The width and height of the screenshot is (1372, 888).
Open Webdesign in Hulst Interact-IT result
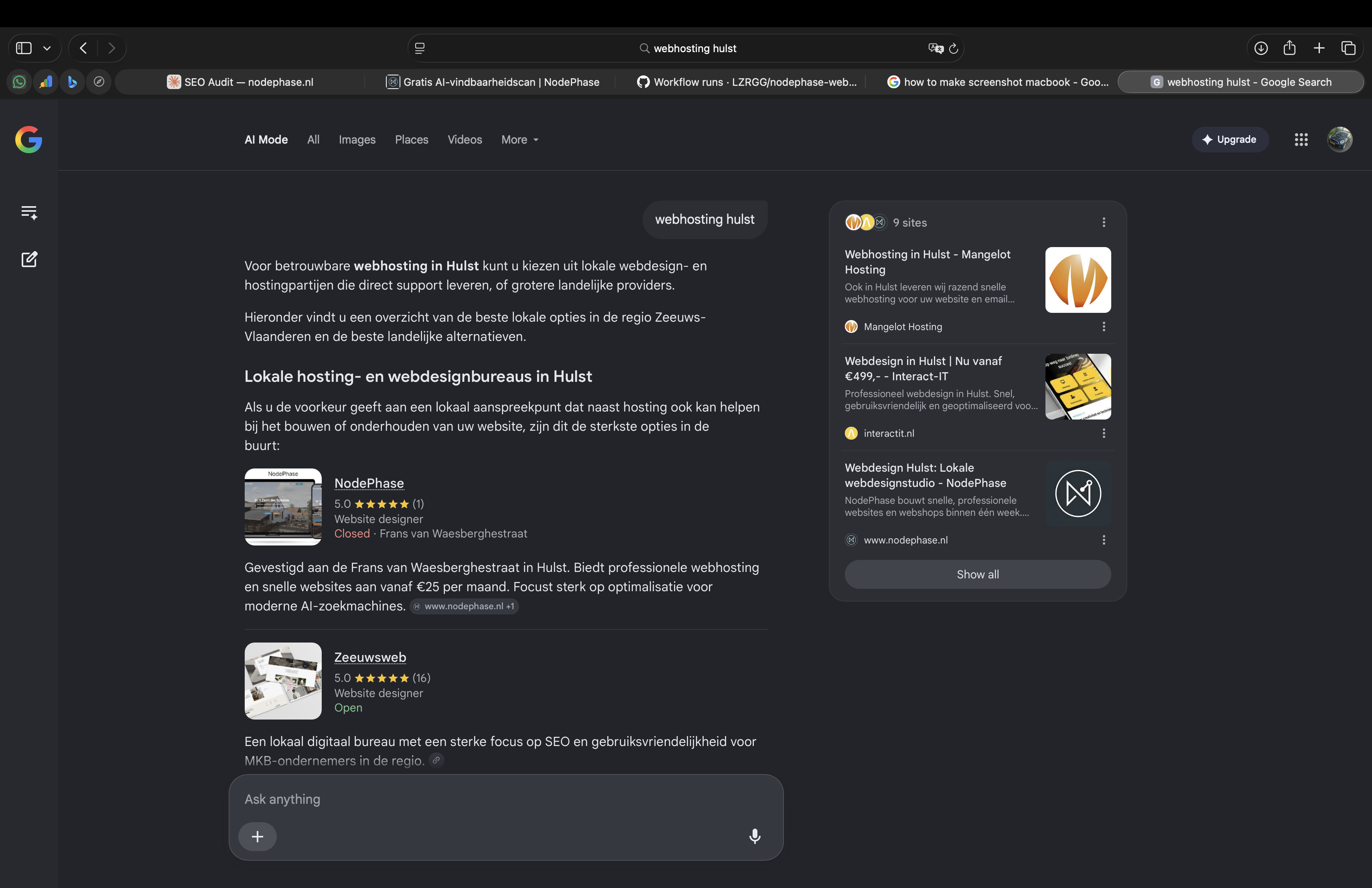[x=923, y=368]
